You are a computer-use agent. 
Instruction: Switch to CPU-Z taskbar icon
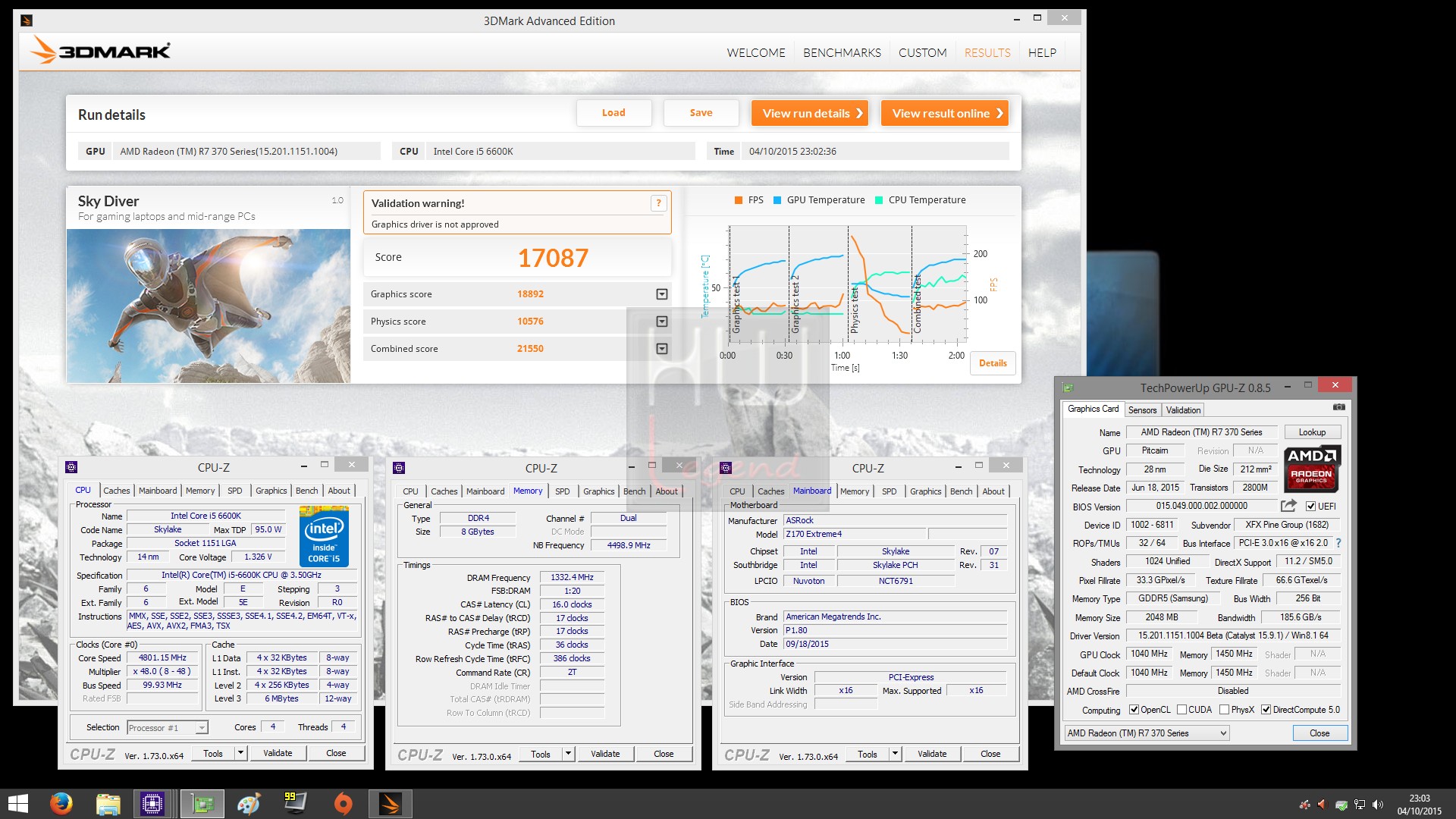tap(152, 804)
